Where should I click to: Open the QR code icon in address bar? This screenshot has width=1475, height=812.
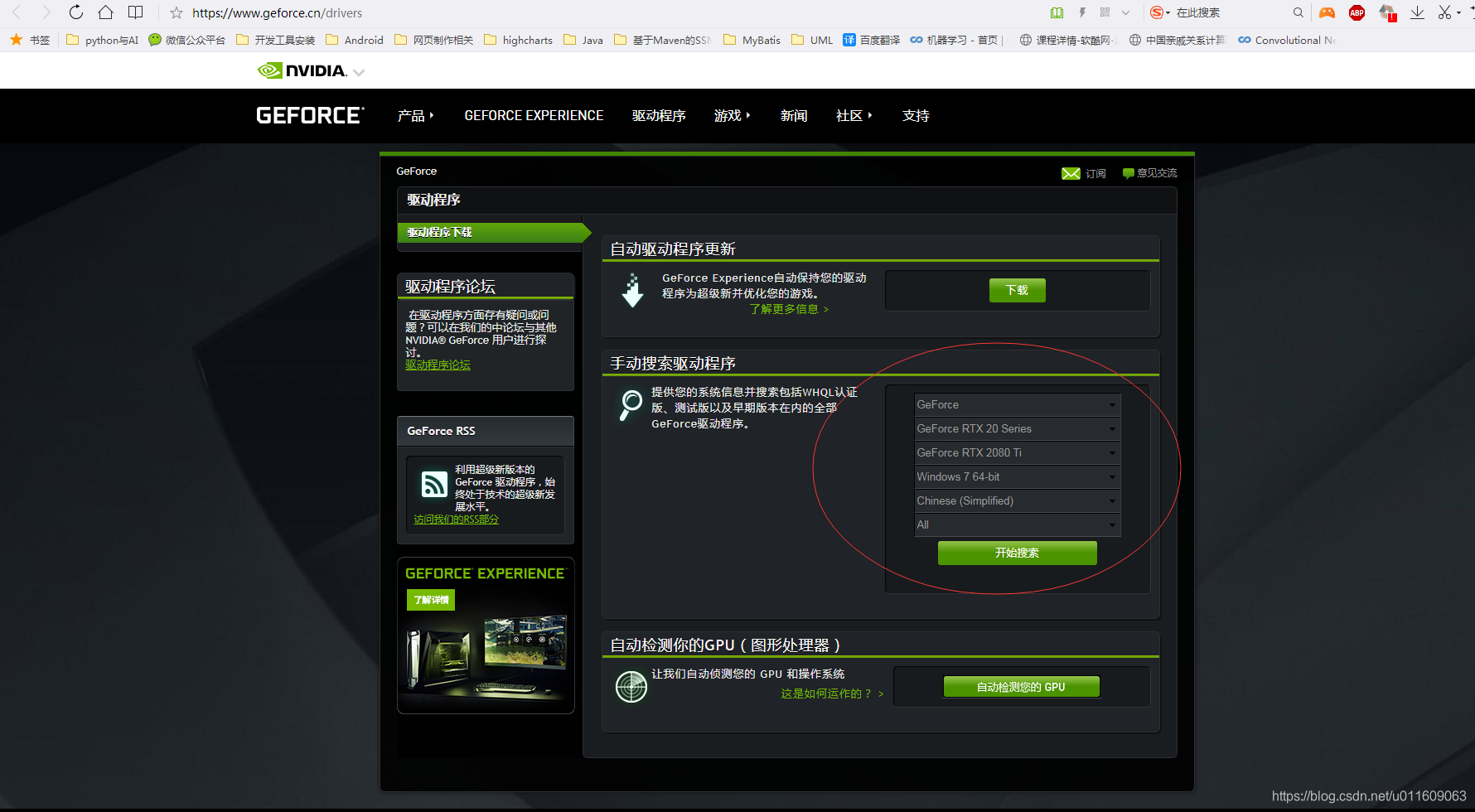(1105, 12)
